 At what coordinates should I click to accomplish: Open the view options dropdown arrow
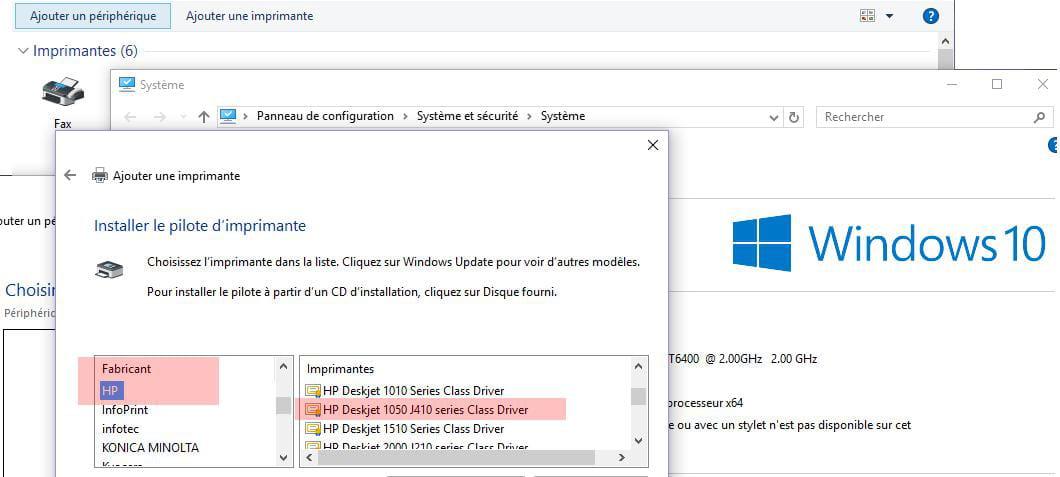[889, 16]
